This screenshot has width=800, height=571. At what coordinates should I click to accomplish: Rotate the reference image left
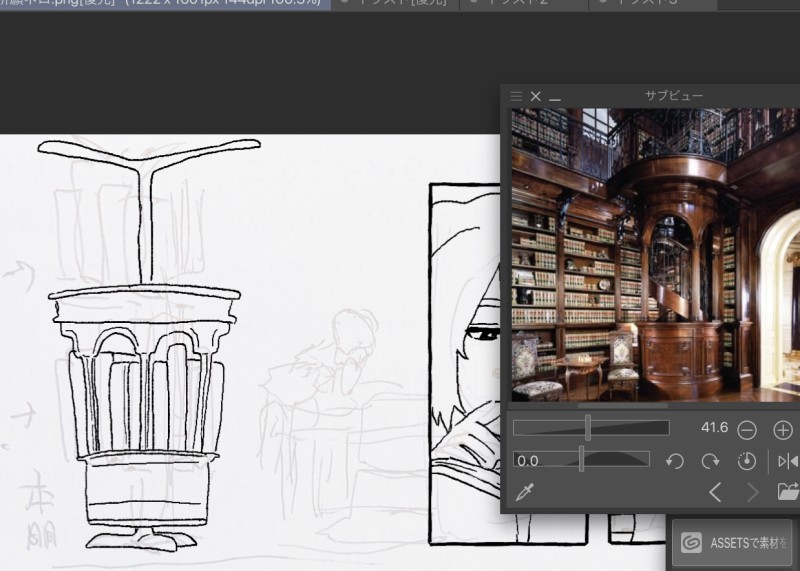(x=675, y=461)
